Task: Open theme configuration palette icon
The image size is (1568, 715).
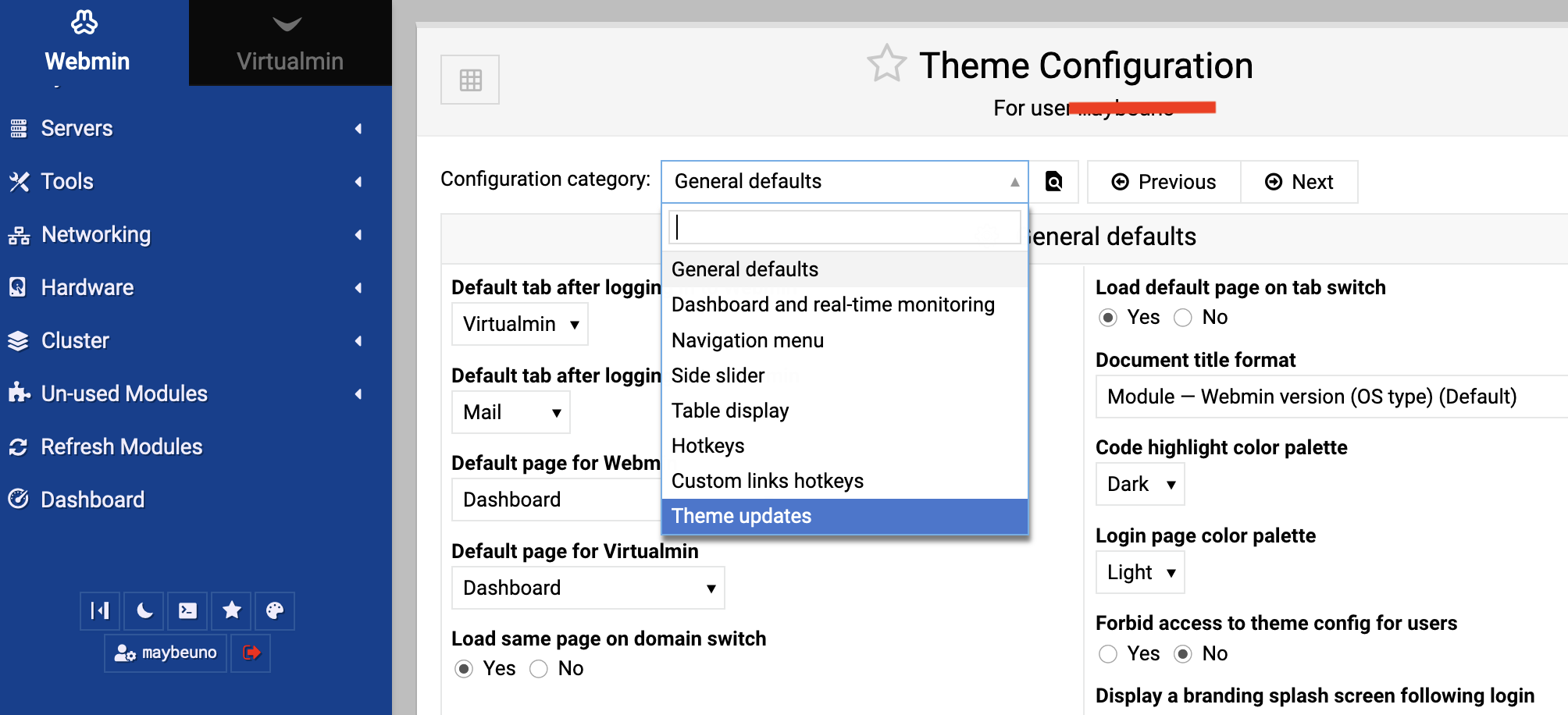Action: click(274, 610)
